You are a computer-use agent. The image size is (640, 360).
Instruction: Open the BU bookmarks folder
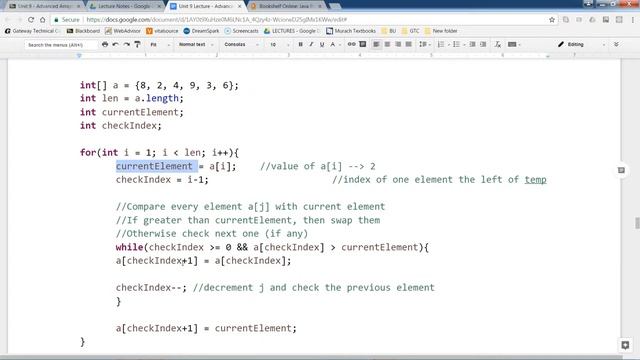[x=389, y=31]
